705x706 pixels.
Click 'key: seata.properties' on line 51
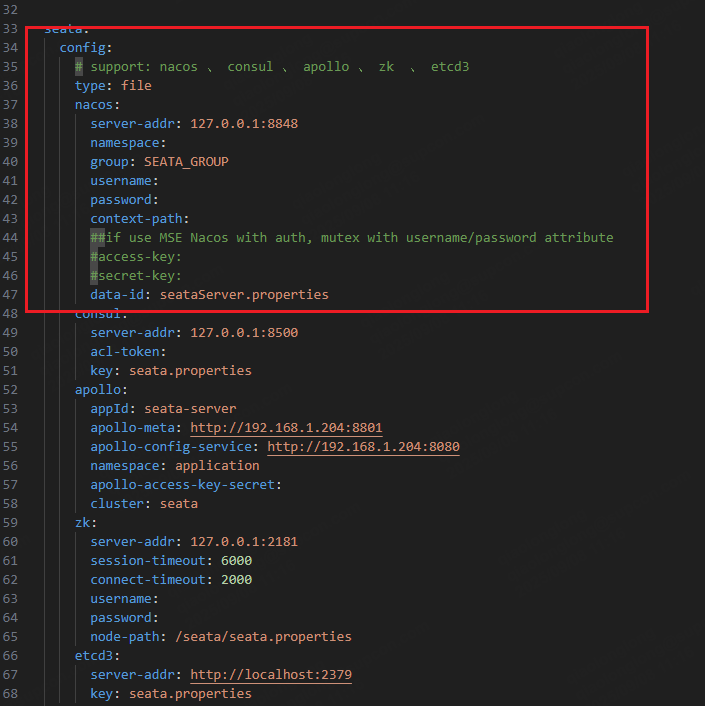(x=171, y=371)
